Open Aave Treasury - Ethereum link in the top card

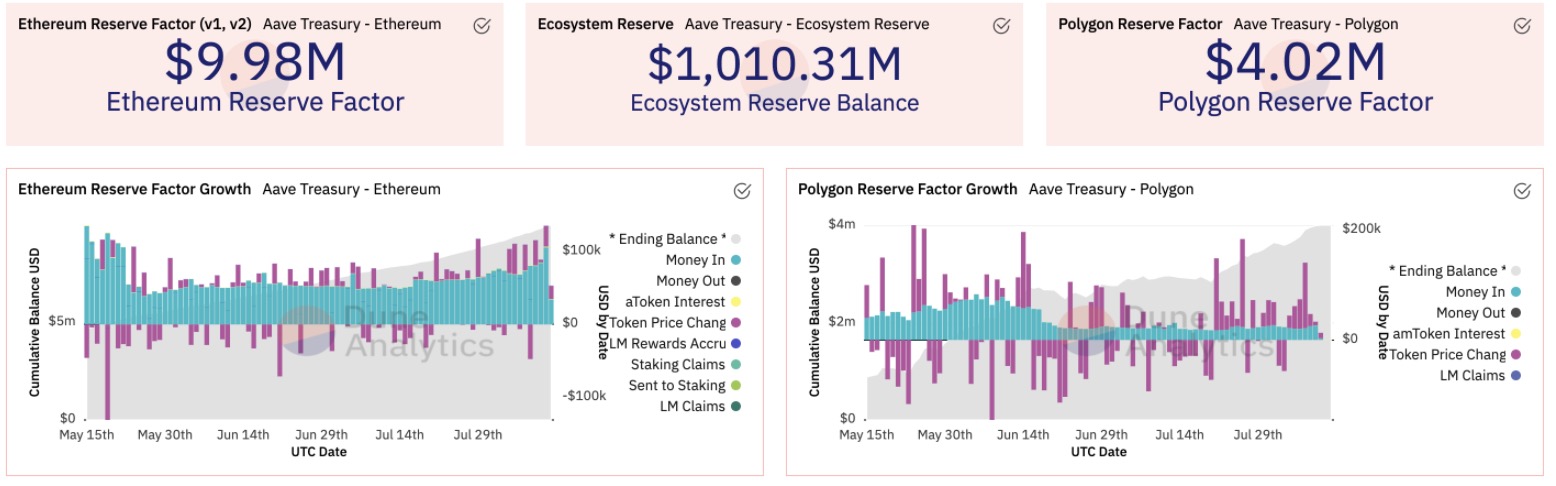[x=352, y=24]
